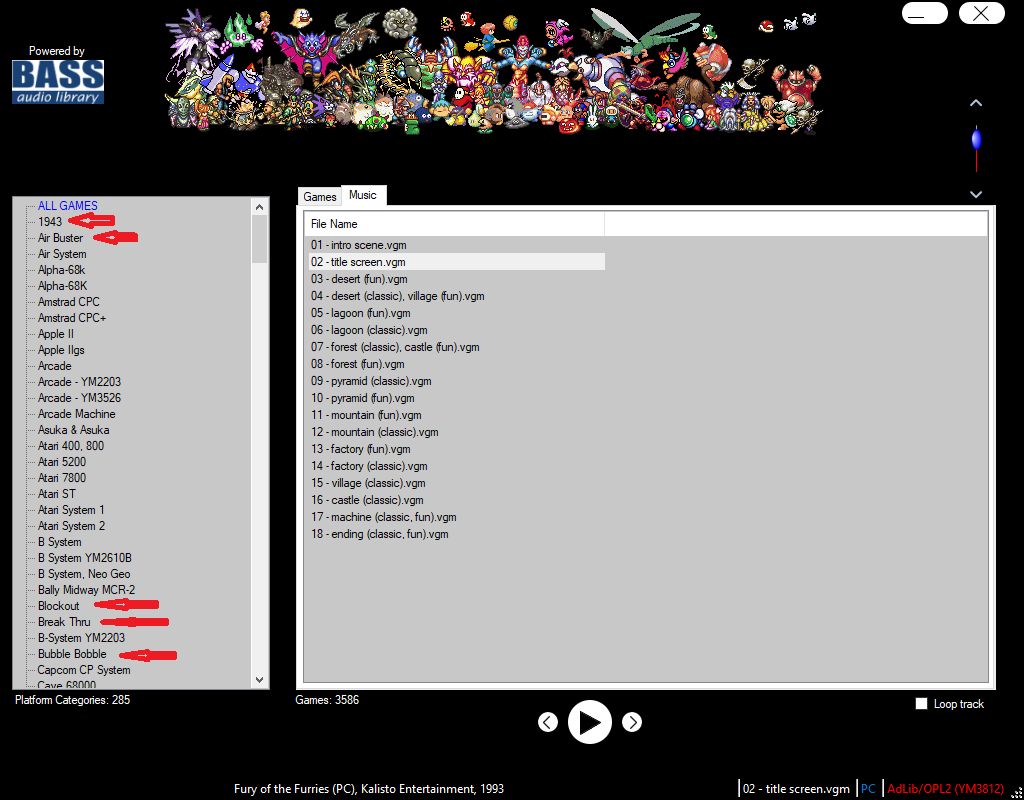Click the up chevron above the volume slider
Image resolution: width=1024 pixels, height=800 pixels.
tap(975, 103)
